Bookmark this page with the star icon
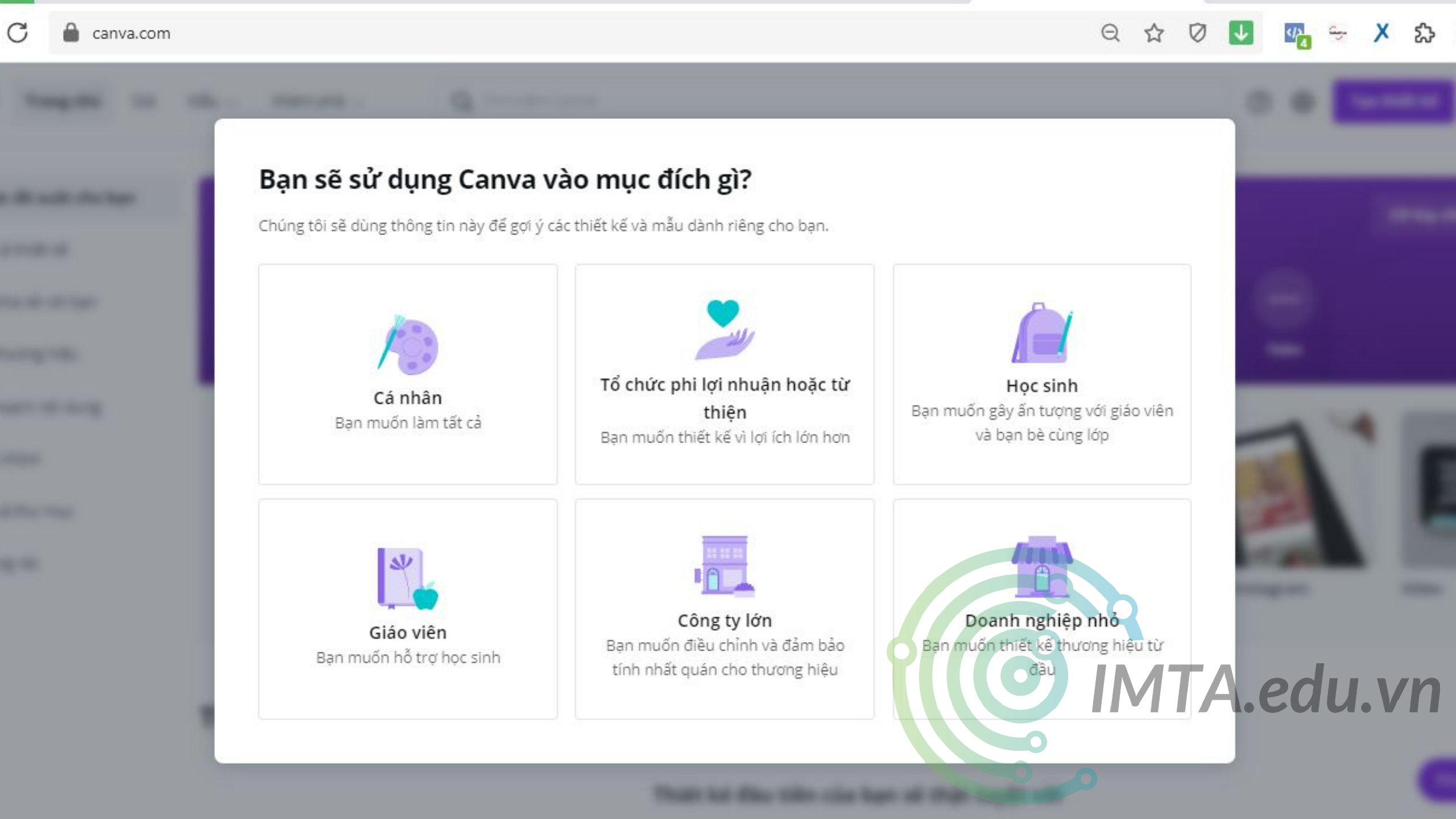The width and height of the screenshot is (1456, 819). tap(1154, 33)
